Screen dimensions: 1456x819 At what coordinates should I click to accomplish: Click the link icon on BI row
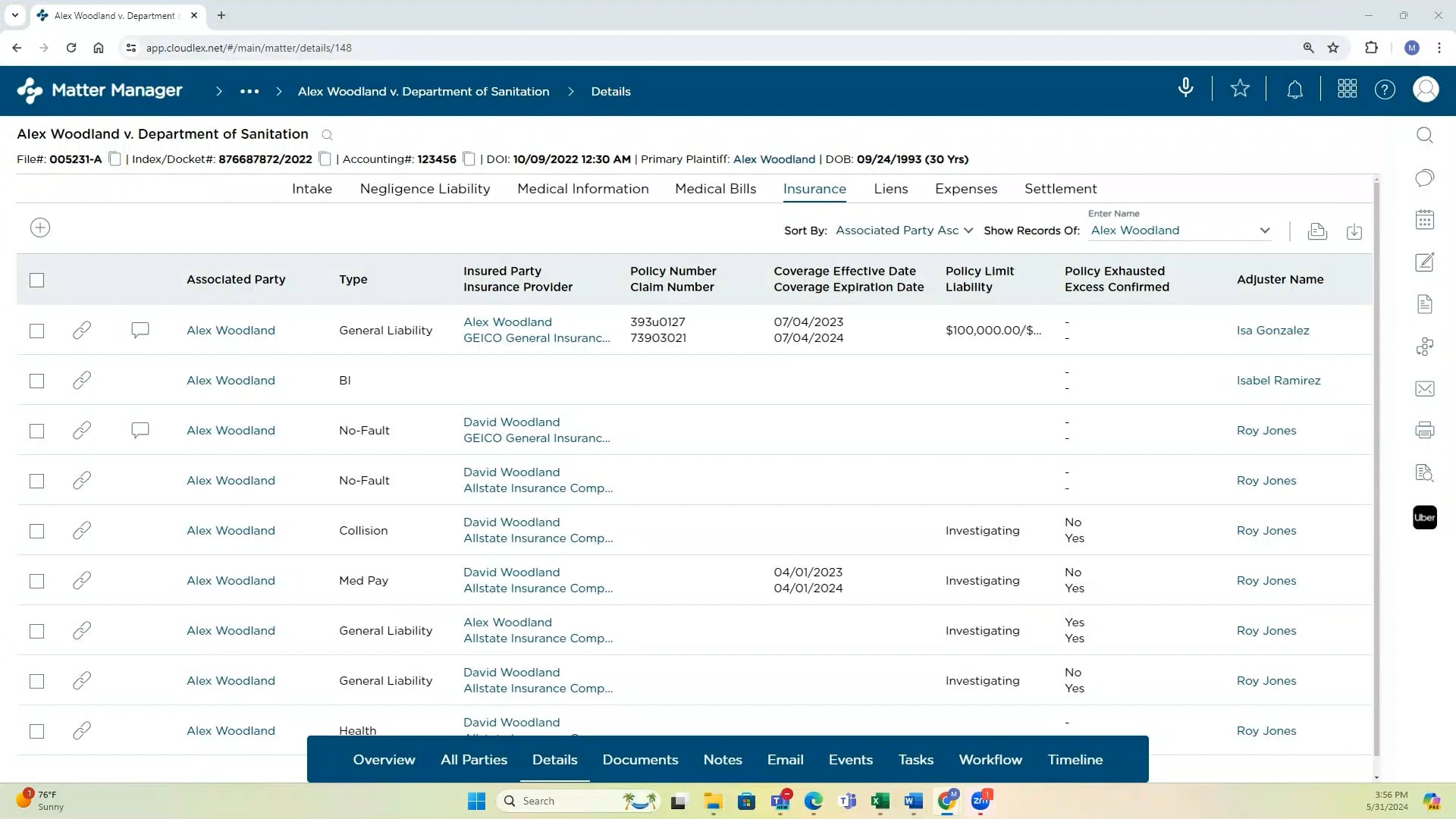coord(82,380)
